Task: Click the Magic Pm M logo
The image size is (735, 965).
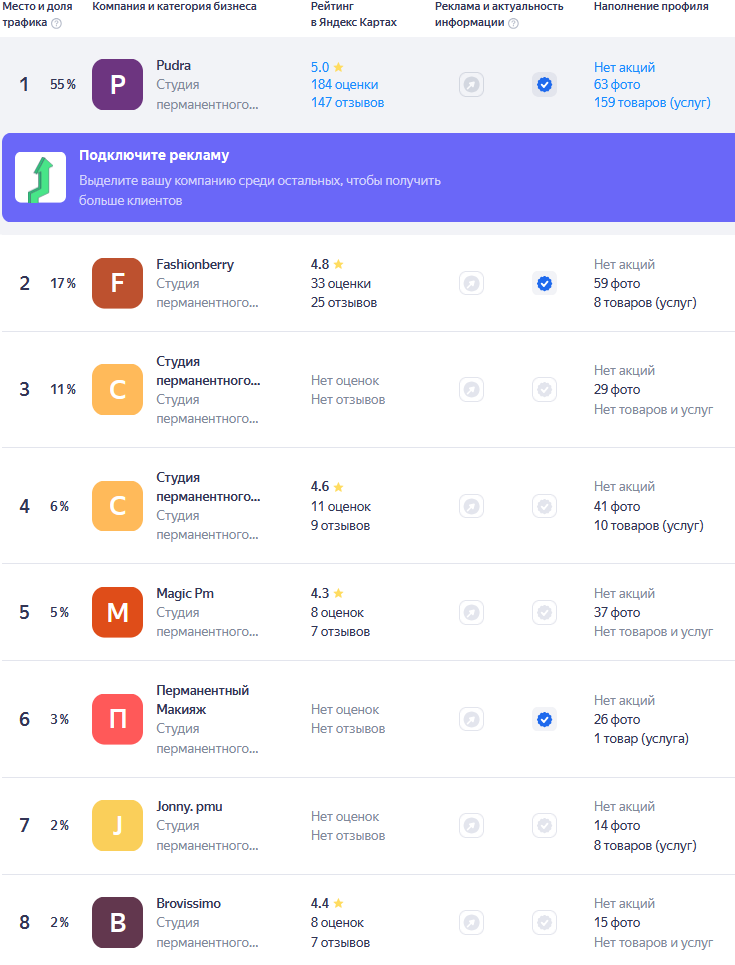Action: (x=118, y=612)
